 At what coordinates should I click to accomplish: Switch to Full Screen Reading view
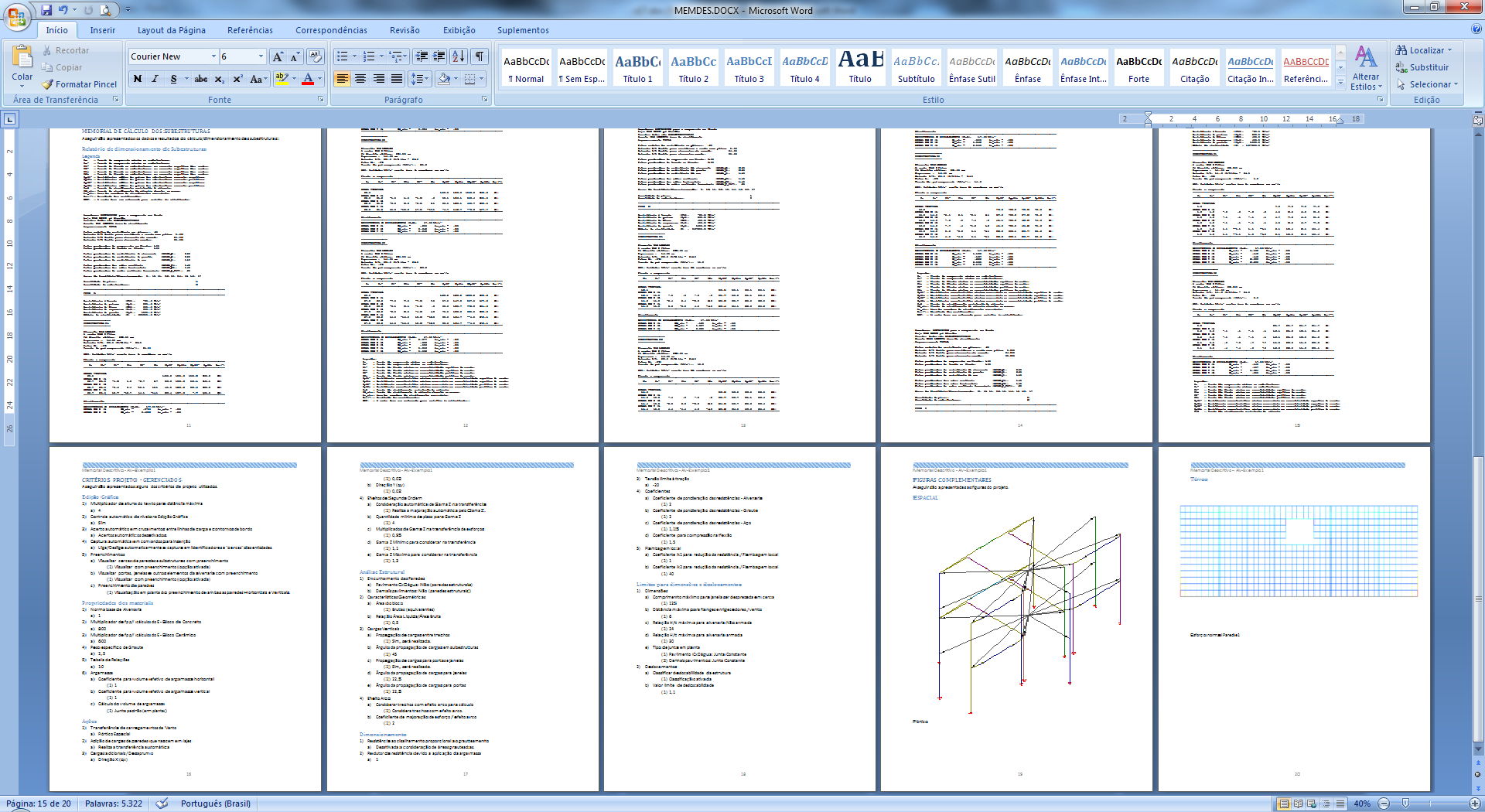(x=1298, y=803)
